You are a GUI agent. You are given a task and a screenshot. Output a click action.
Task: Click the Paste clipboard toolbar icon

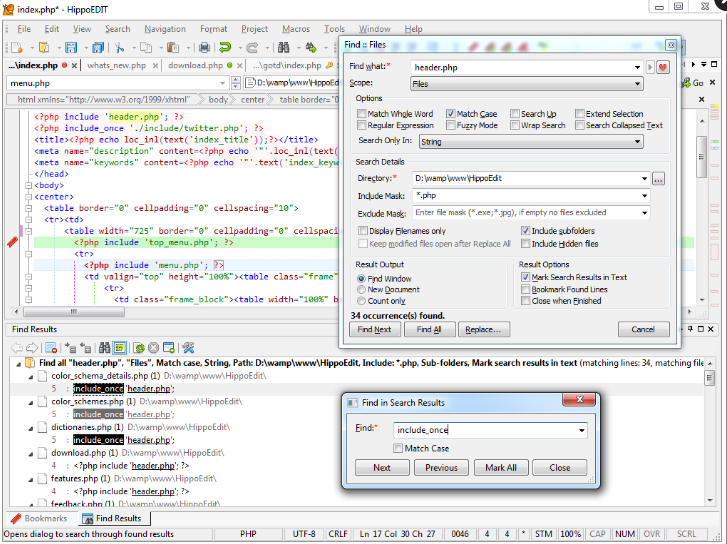[x=173, y=48]
